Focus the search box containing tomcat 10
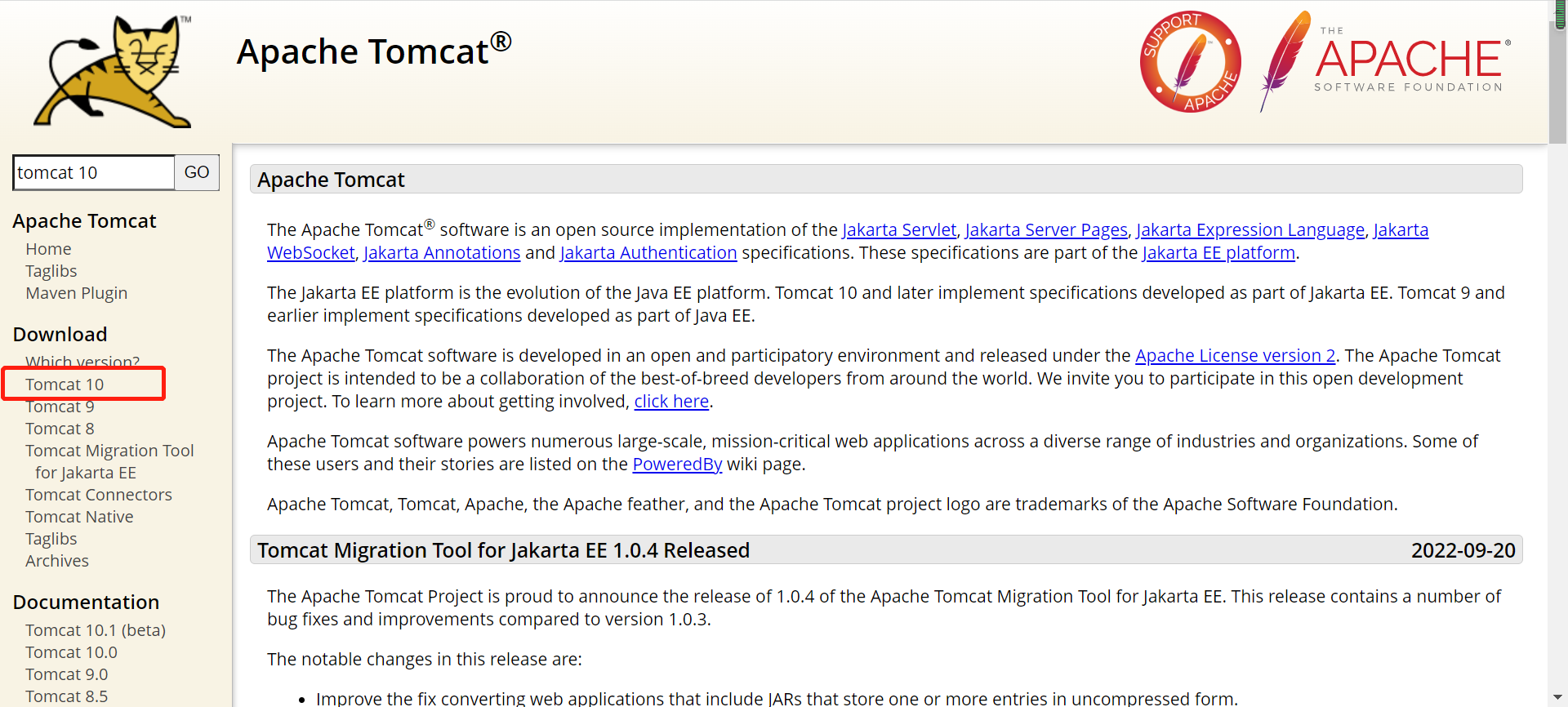 tap(94, 172)
